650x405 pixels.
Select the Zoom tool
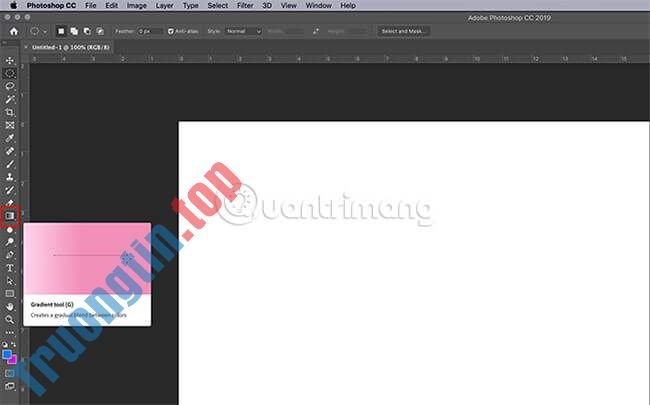pyautogui.click(x=10, y=320)
